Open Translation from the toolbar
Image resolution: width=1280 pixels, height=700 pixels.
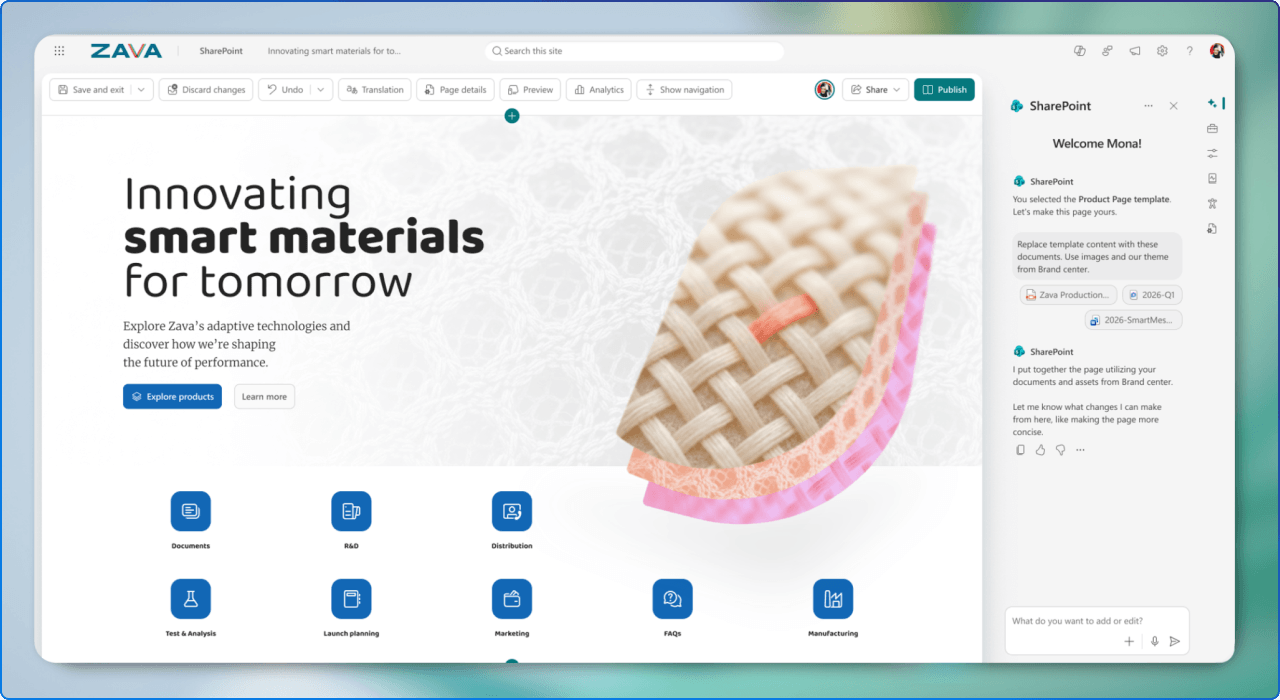(x=375, y=90)
